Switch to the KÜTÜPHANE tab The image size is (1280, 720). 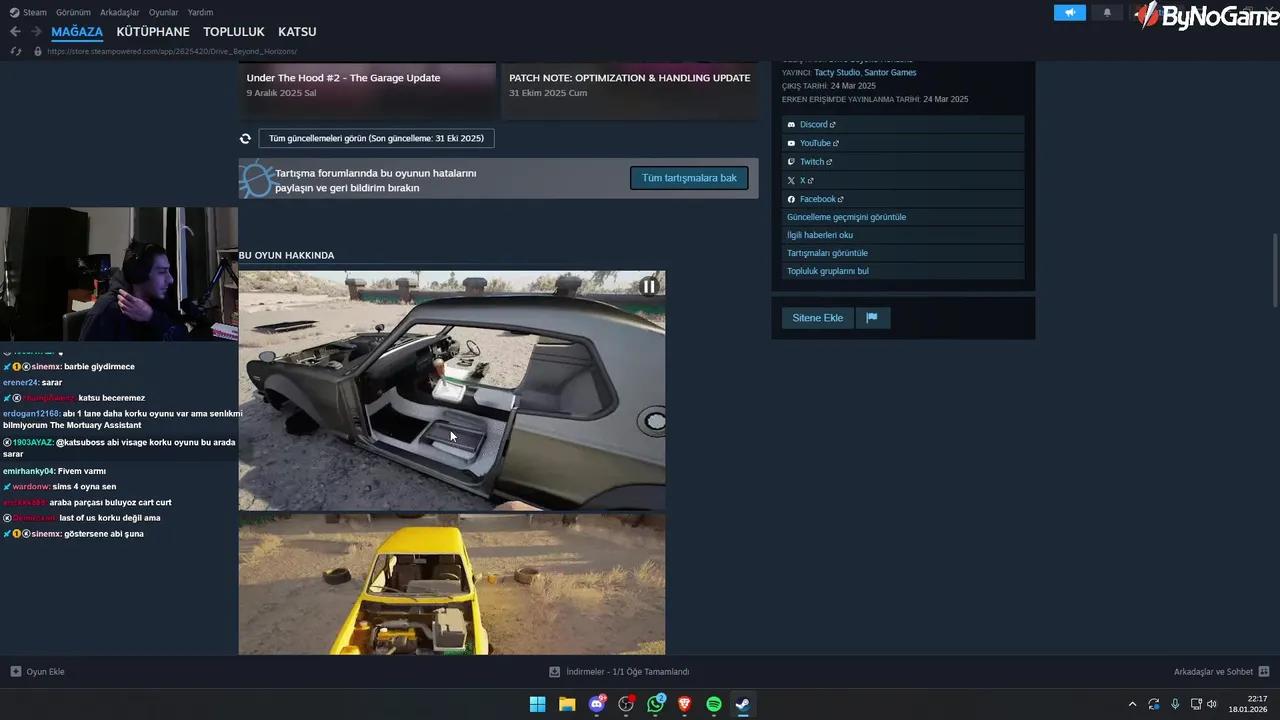[x=153, y=32]
